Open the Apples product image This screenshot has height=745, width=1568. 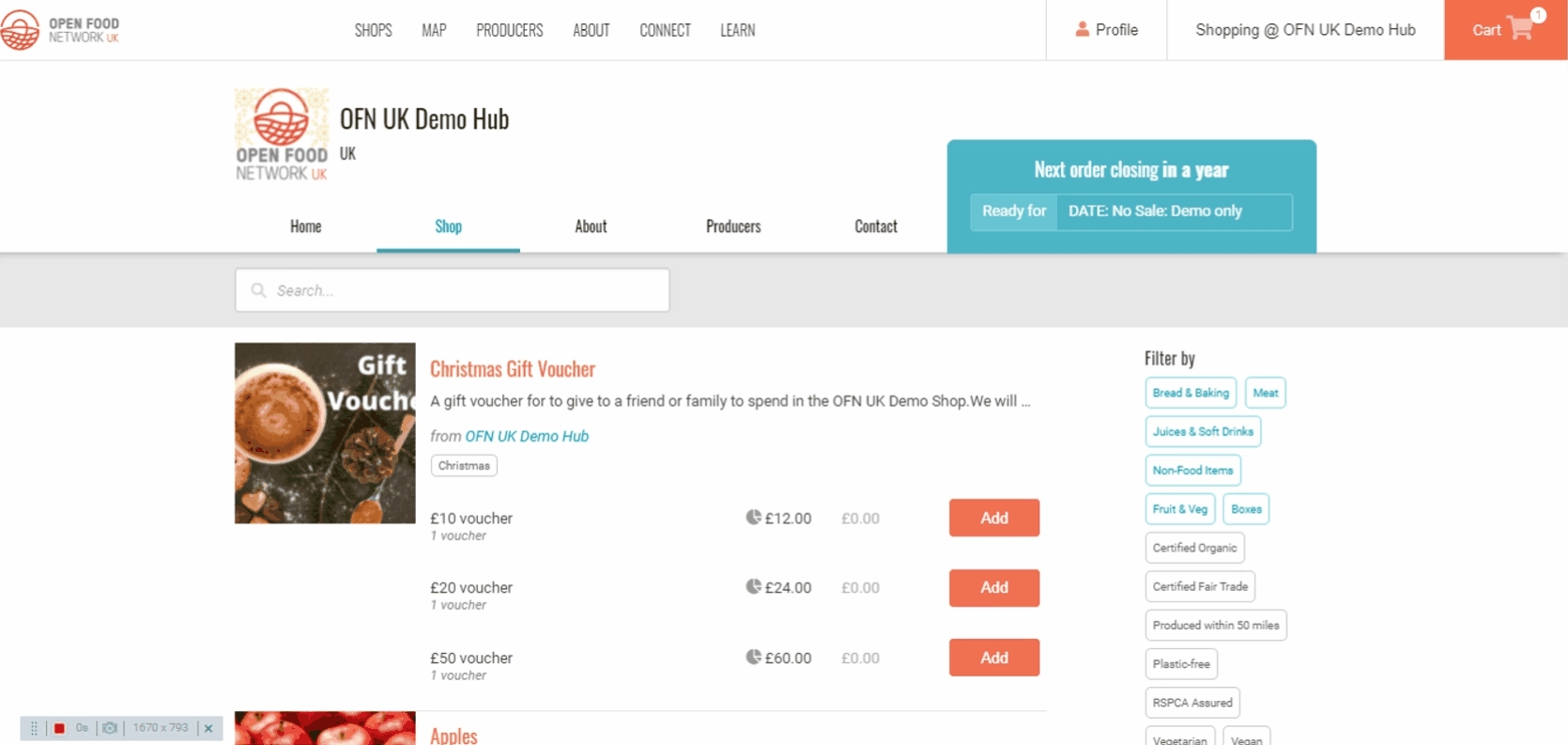[x=325, y=728]
